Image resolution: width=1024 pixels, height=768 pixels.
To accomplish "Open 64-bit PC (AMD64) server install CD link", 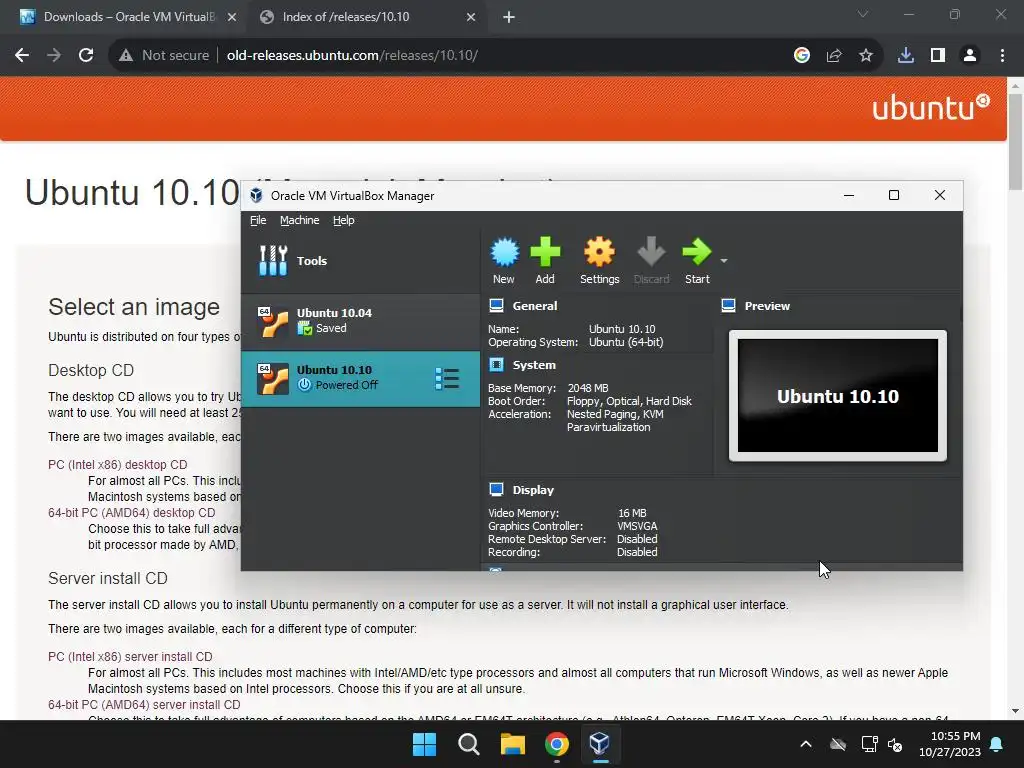I will coord(144,705).
